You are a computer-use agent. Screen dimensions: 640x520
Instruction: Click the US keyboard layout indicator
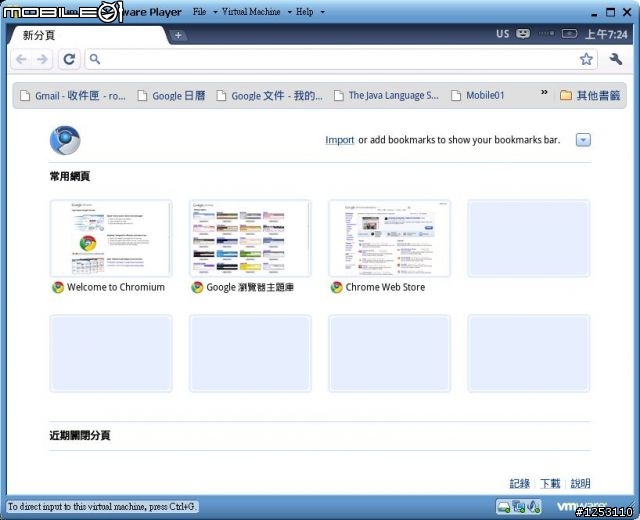[502, 34]
